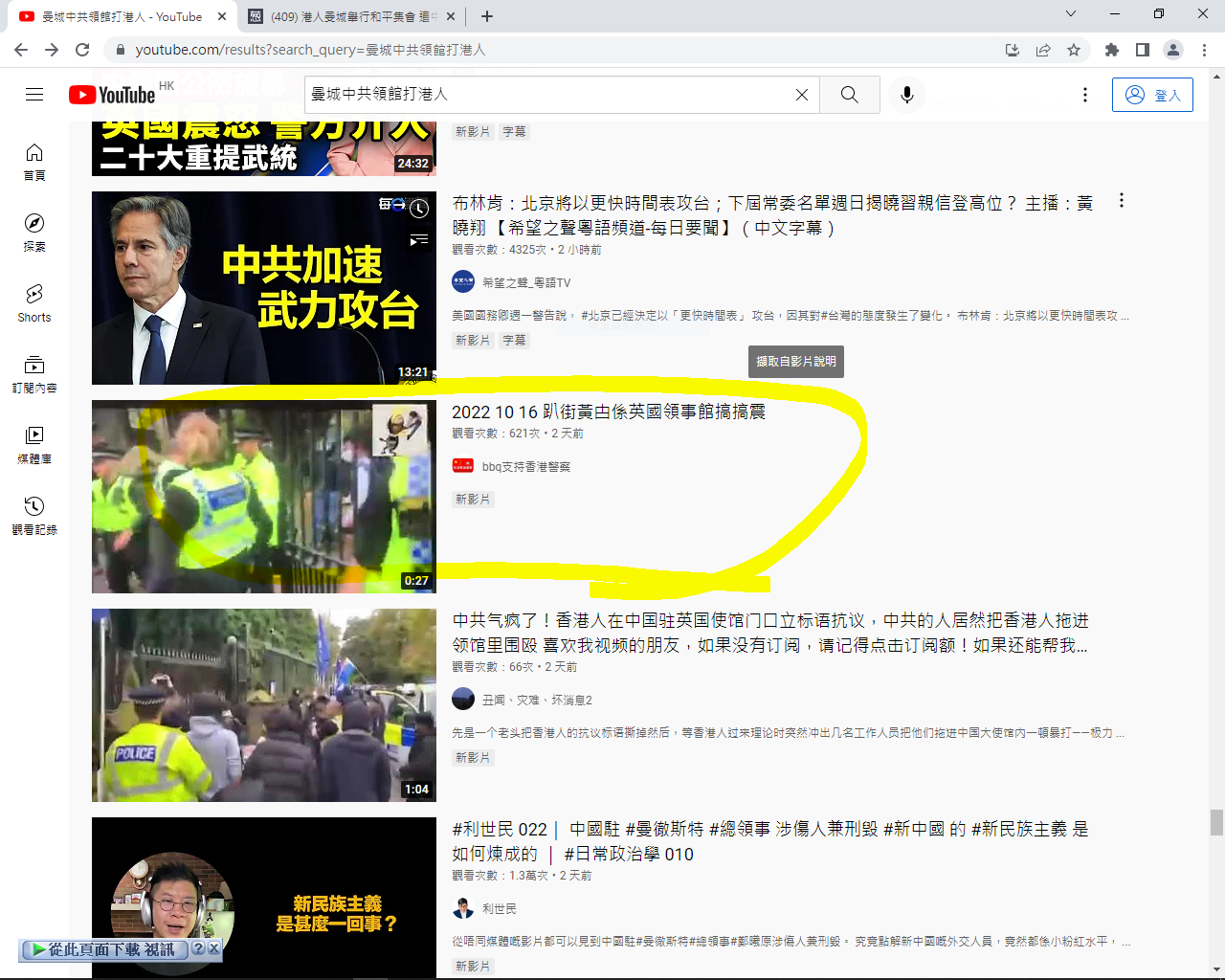Open Shorts in the sidebar
This screenshot has width=1225, height=980.
34,304
